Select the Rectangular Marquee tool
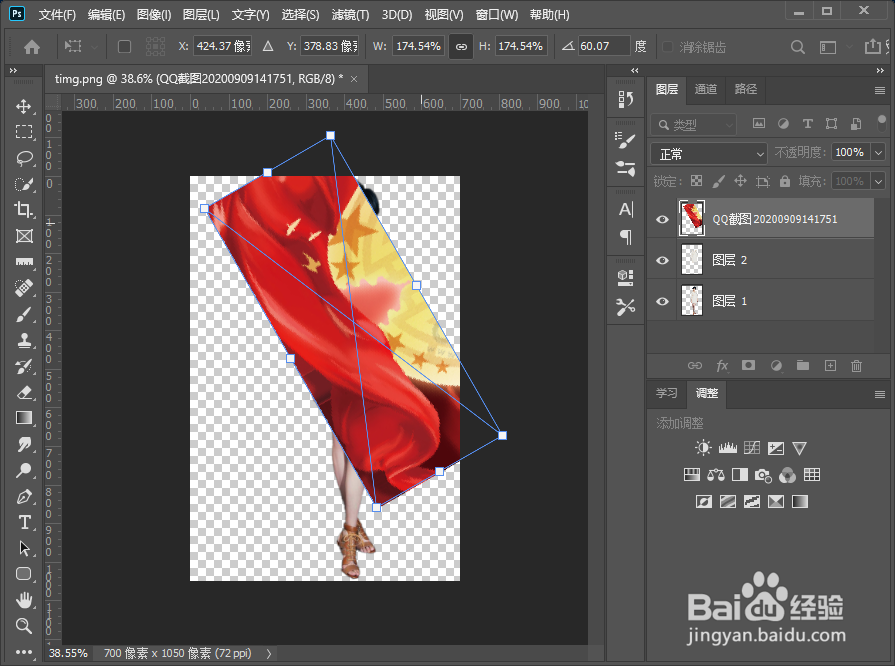The height and width of the screenshot is (666, 895). 23,132
